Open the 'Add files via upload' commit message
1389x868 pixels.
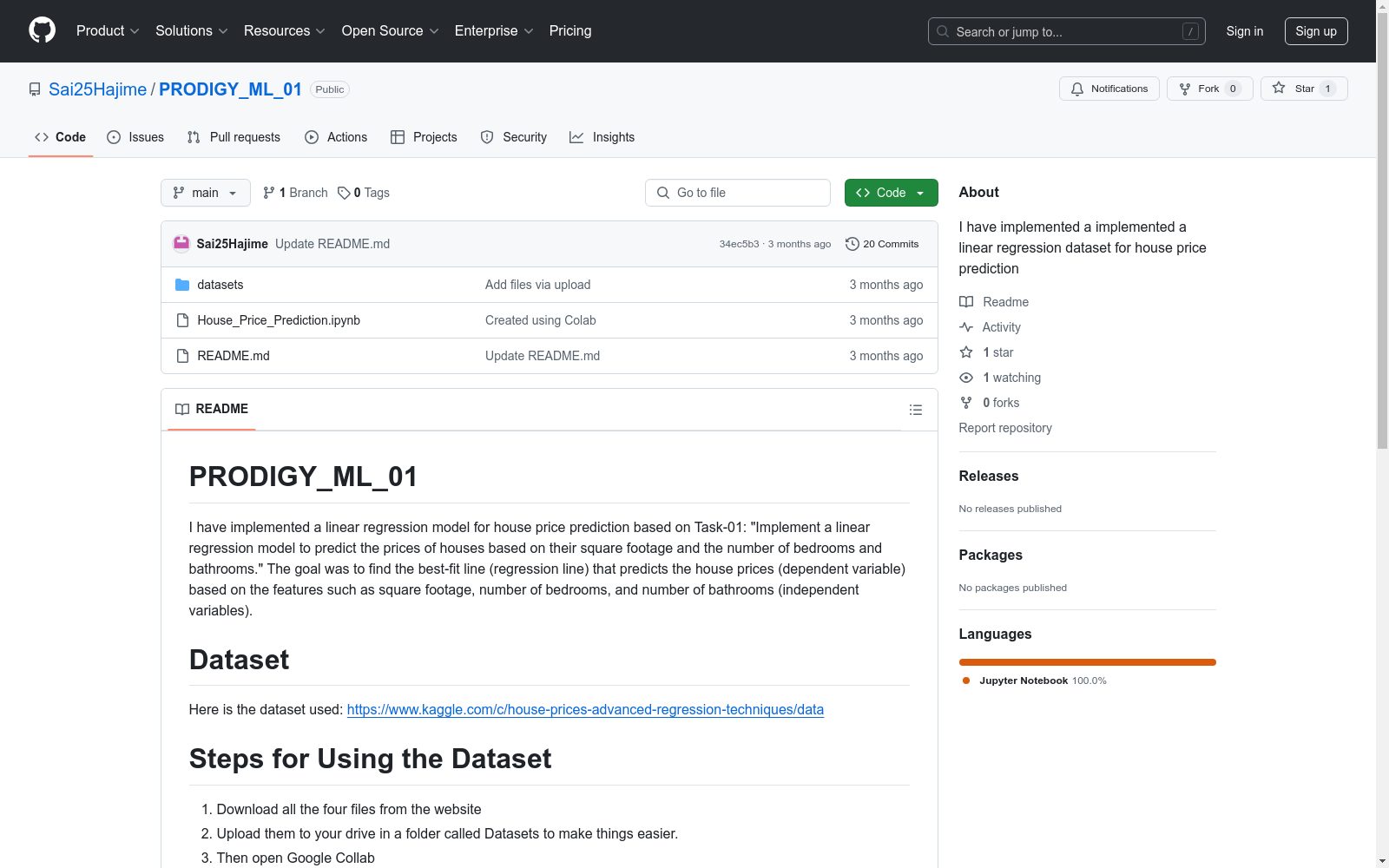click(x=538, y=285)
